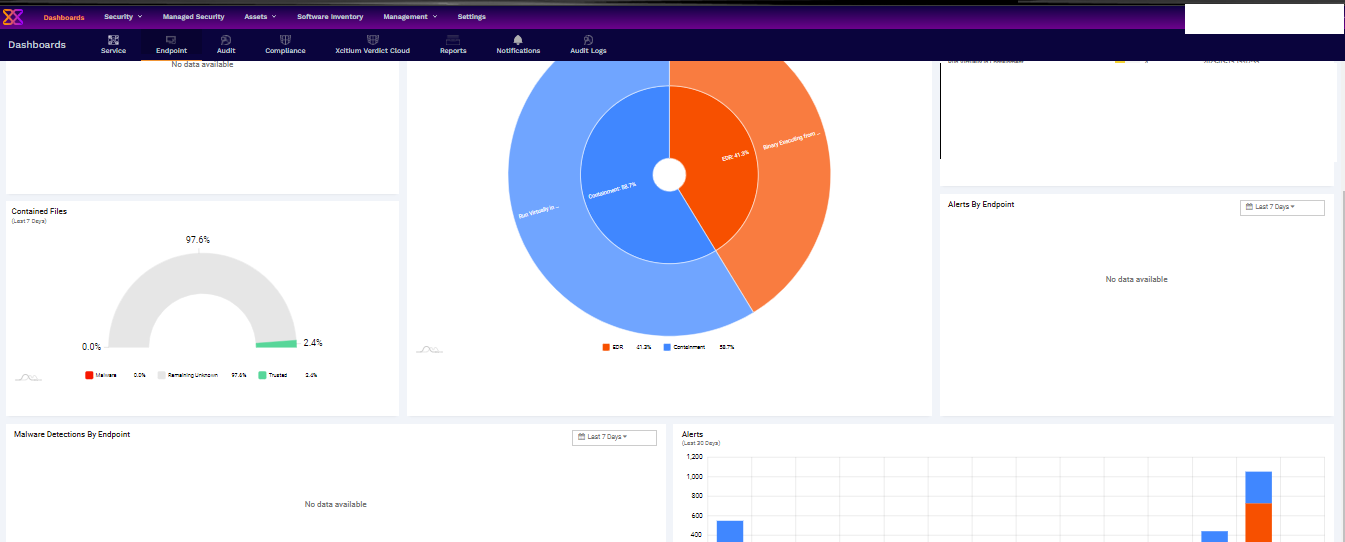
Task: Click the Alerts By Endpoint title
Action: pyautogui.click(x=981, y=204)
